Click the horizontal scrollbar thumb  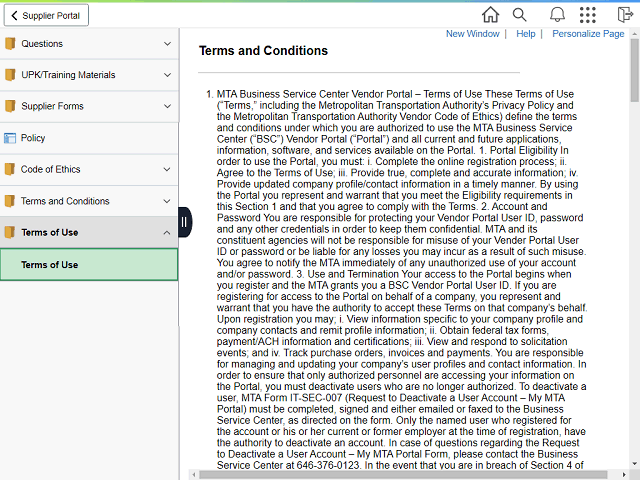pos(403,475)
